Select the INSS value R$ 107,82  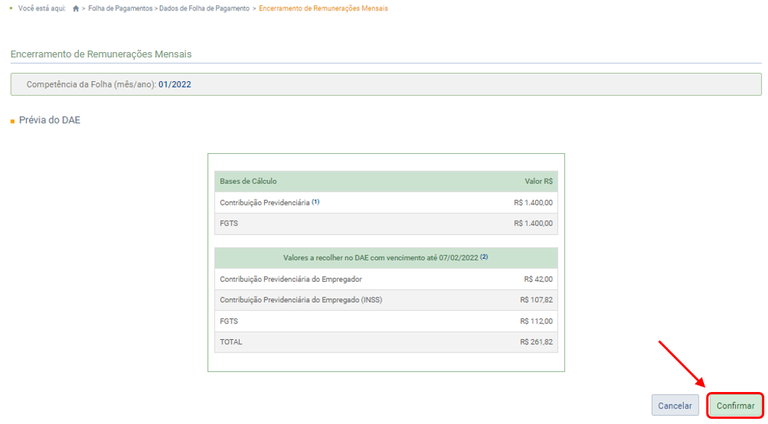coord(536,300)
